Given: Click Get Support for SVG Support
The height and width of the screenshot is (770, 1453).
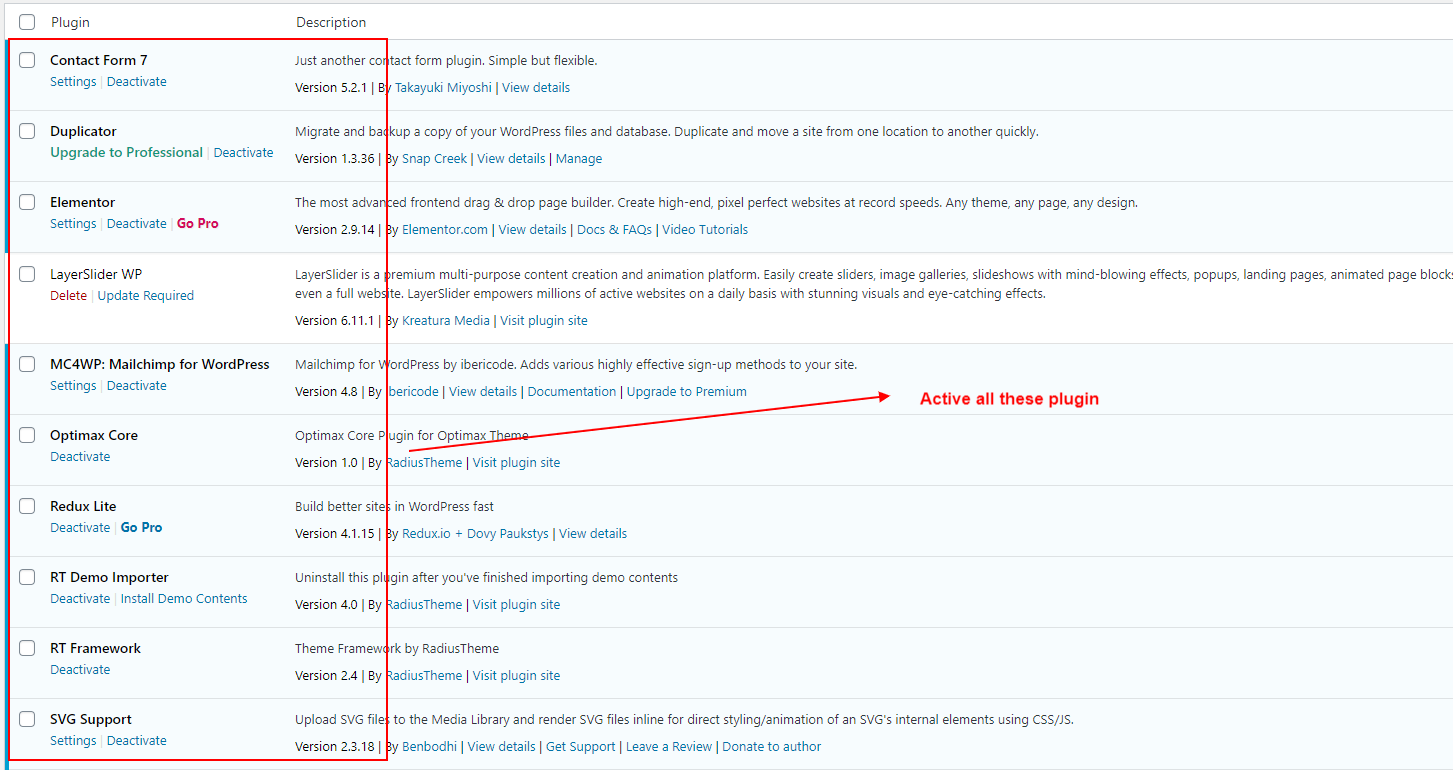Looking at the screenshot, I should click(x=581, y=747).
